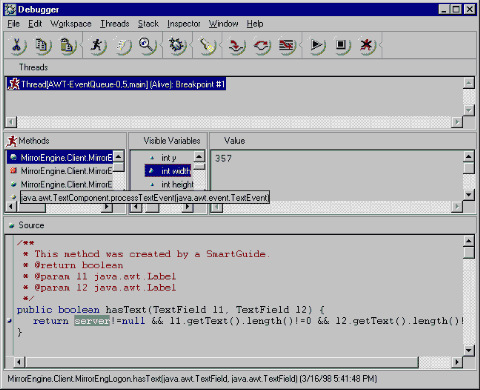Click the Methods list scroll-right arrow
The width and height of the screenshot is (480, 390).
pyautogui.click(x=107, y=207)
